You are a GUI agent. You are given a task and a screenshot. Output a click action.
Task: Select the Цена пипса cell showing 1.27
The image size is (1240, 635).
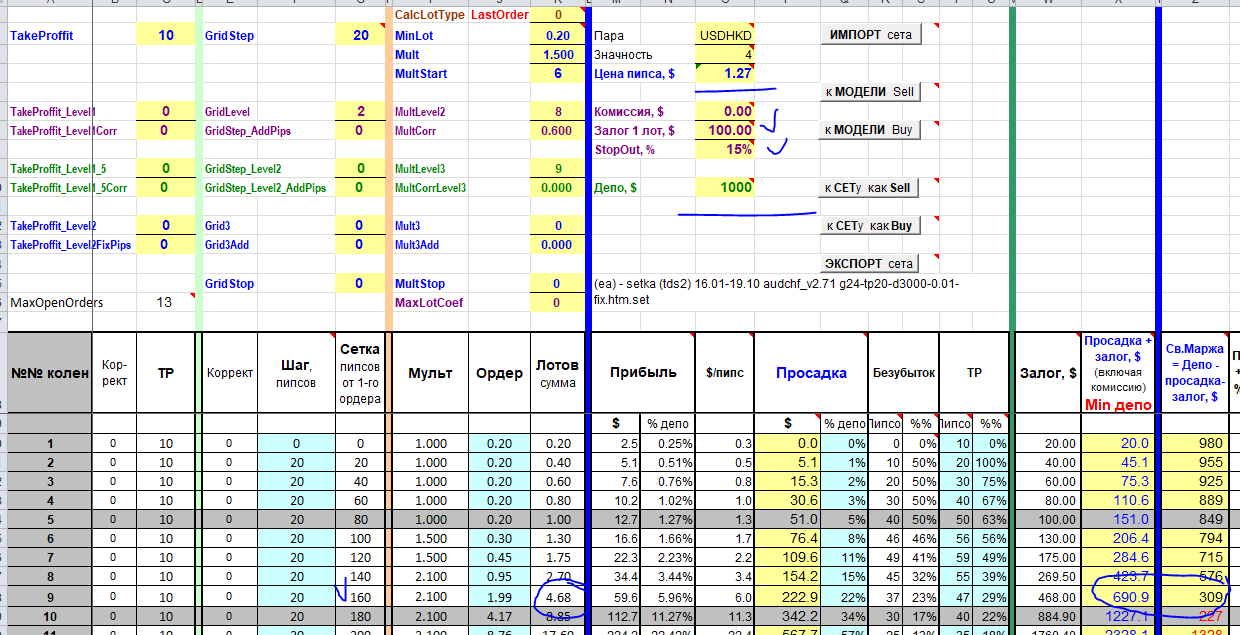point(726,74)
